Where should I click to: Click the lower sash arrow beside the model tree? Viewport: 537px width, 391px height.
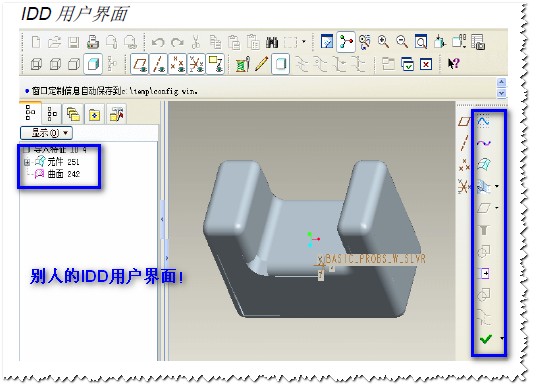pyautogui.click(x=167, y=258)
